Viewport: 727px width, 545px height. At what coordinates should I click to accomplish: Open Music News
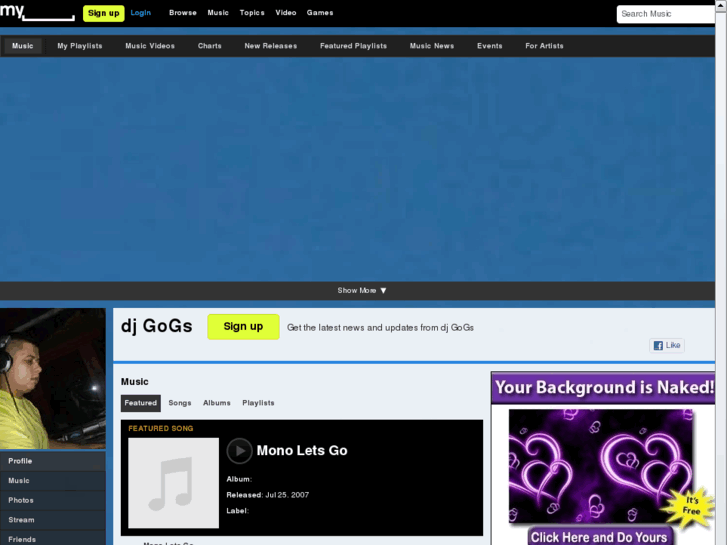click(x=432, y=46)
